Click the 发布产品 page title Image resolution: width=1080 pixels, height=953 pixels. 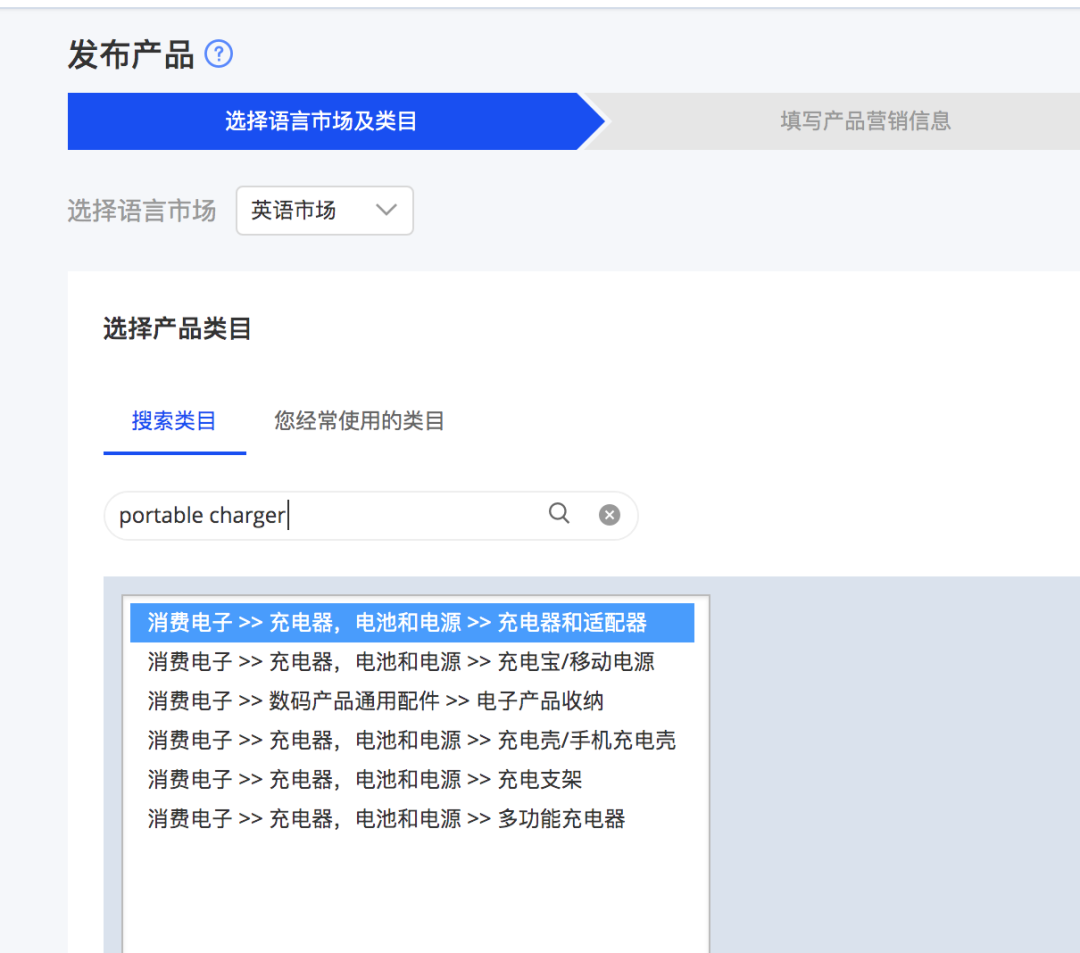tap(130, 54)
